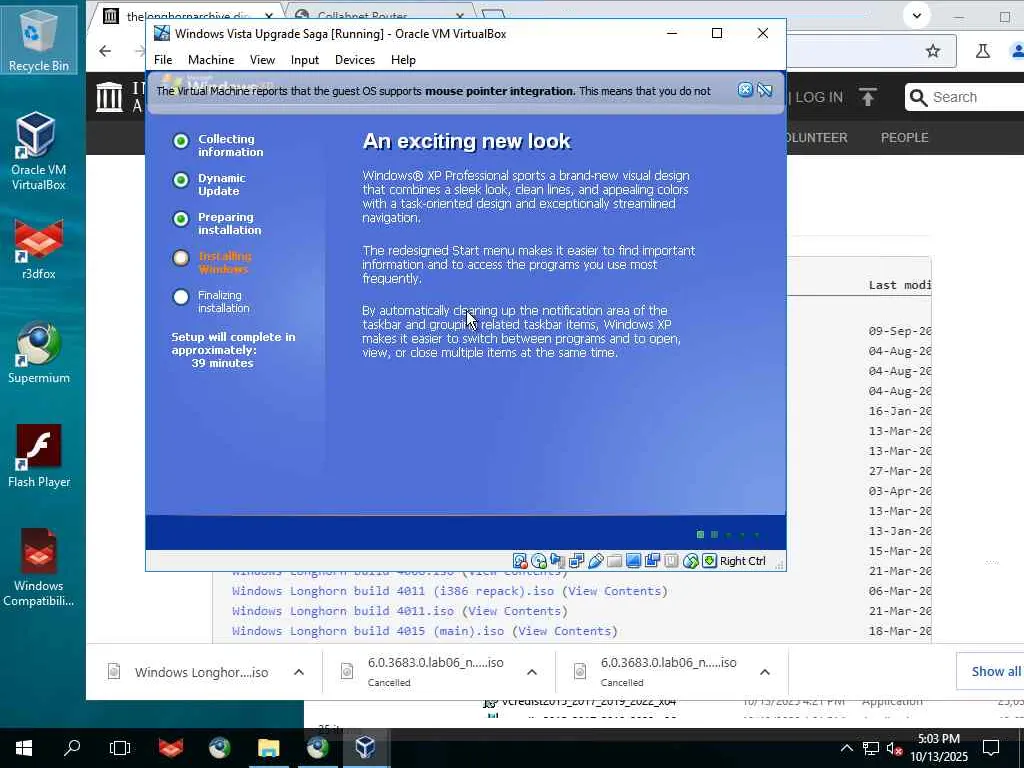Image resolution: width=1024 pixels, height=768 pixels.
Task: Click the hard disk activity indicator in VirtualBox
Action: pos(520,561)
